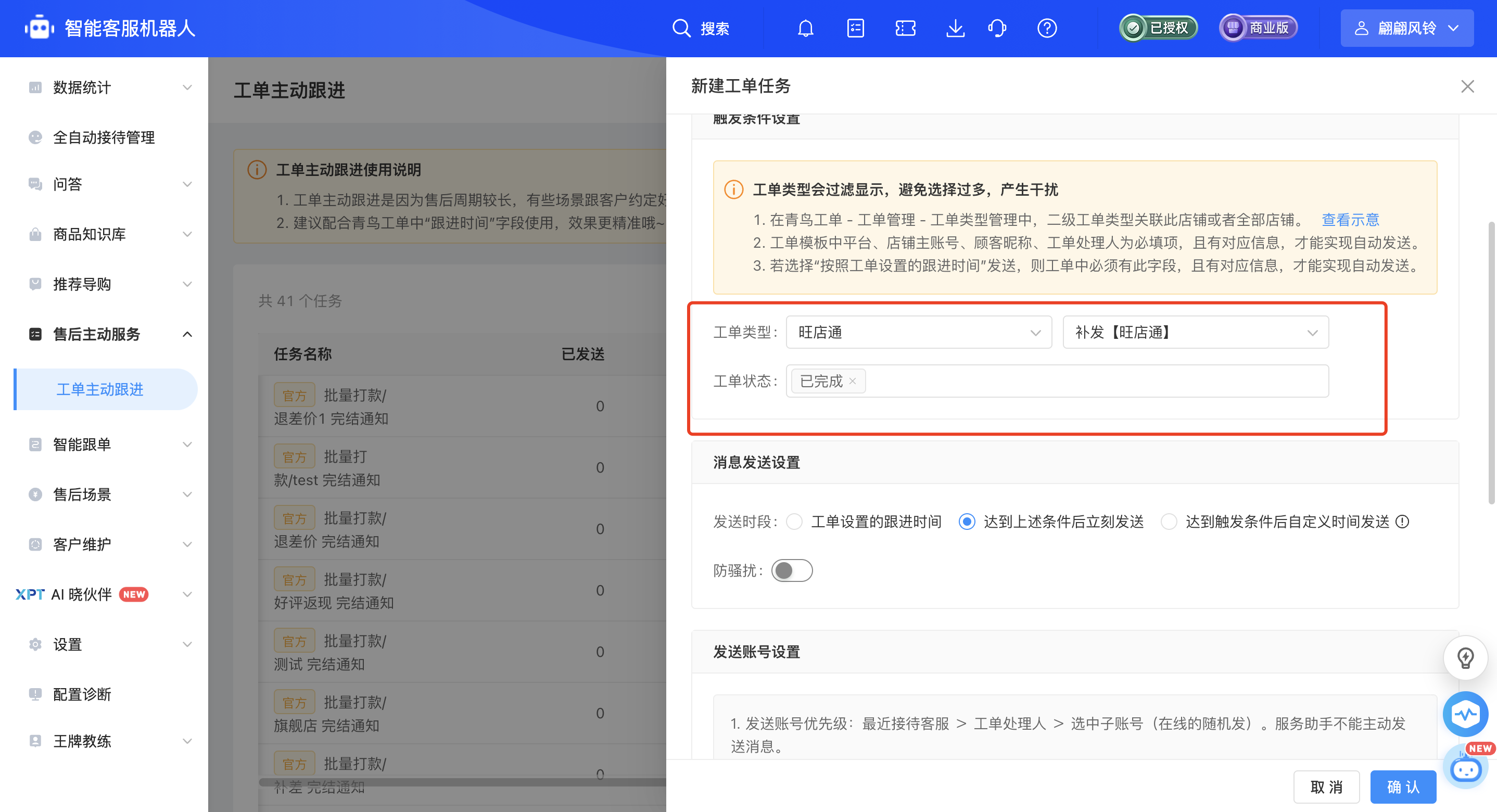The image size is (1497, 812).
Task: Open the download center icon
Action: tap(955, 28)
